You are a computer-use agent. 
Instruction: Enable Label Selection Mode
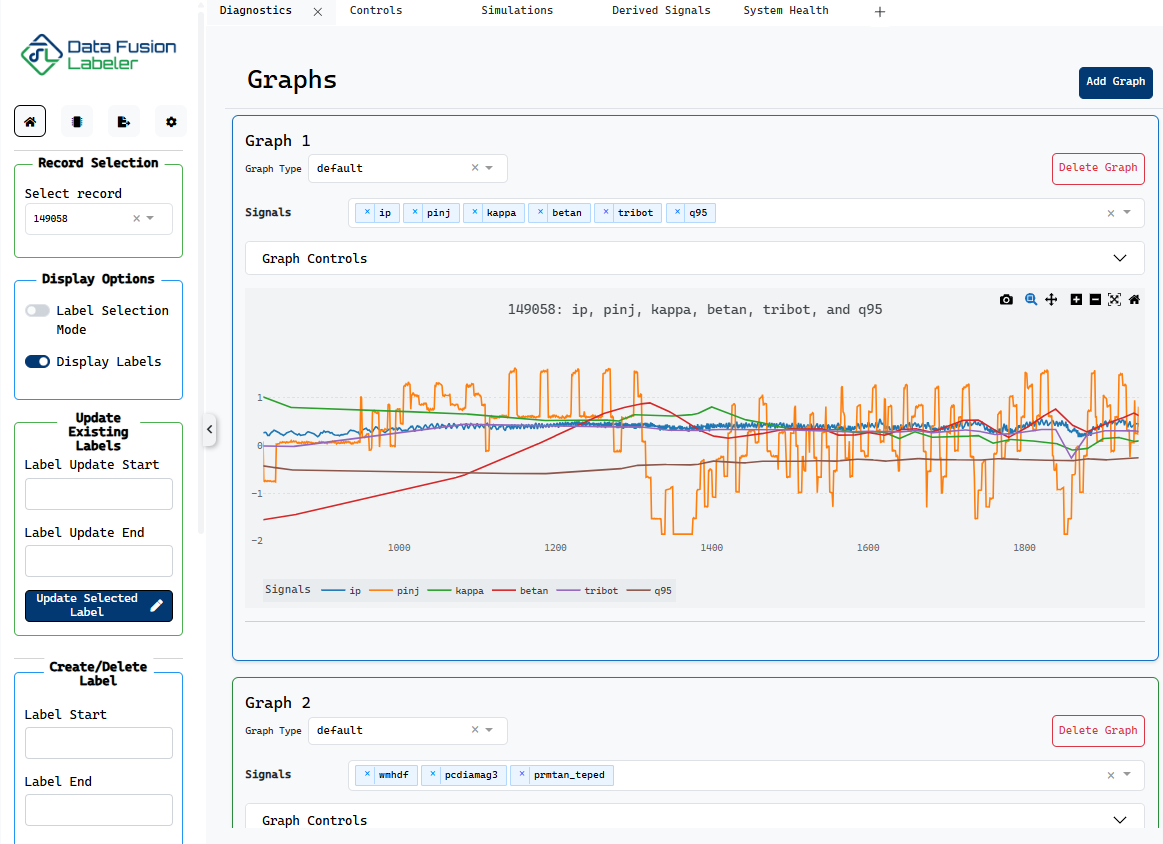tap(38, 310)
